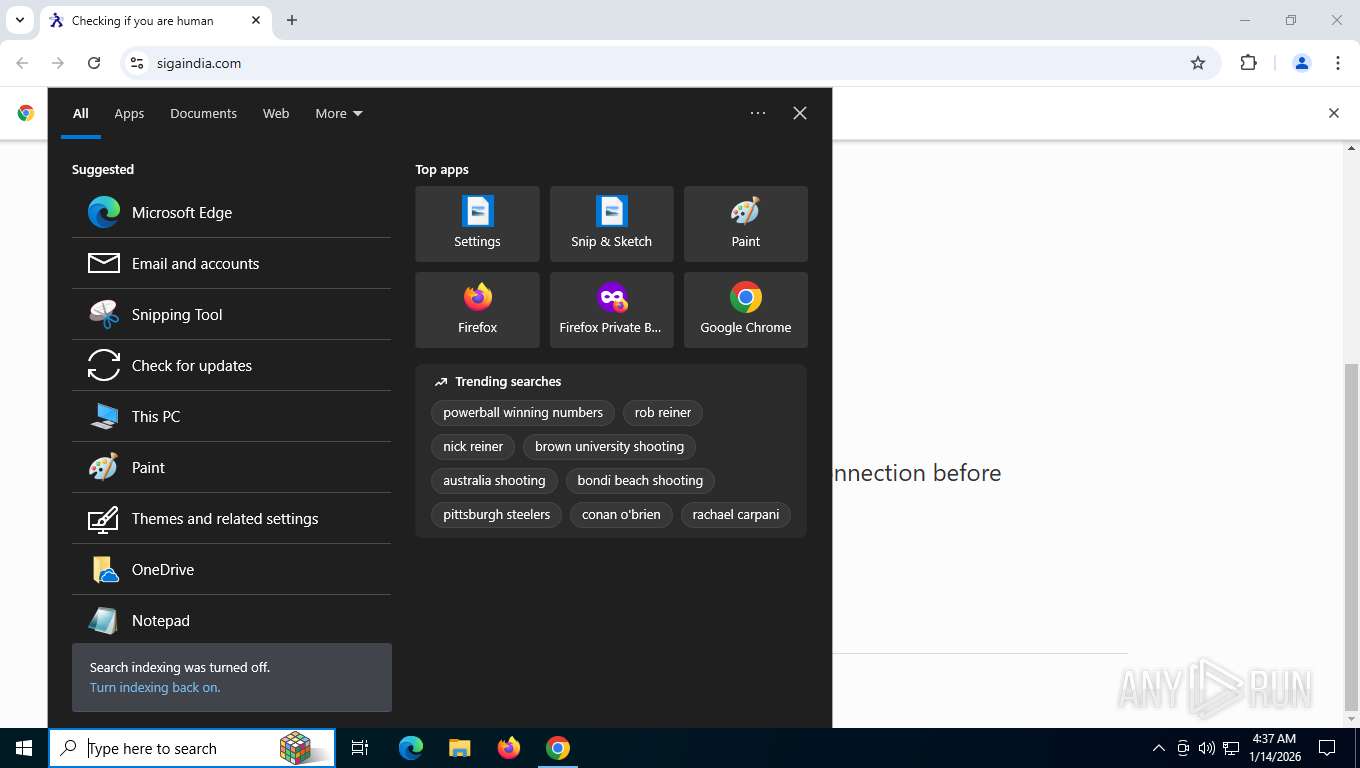Click the Type here to search box
1360x768 pixels.
coord(192,748)
